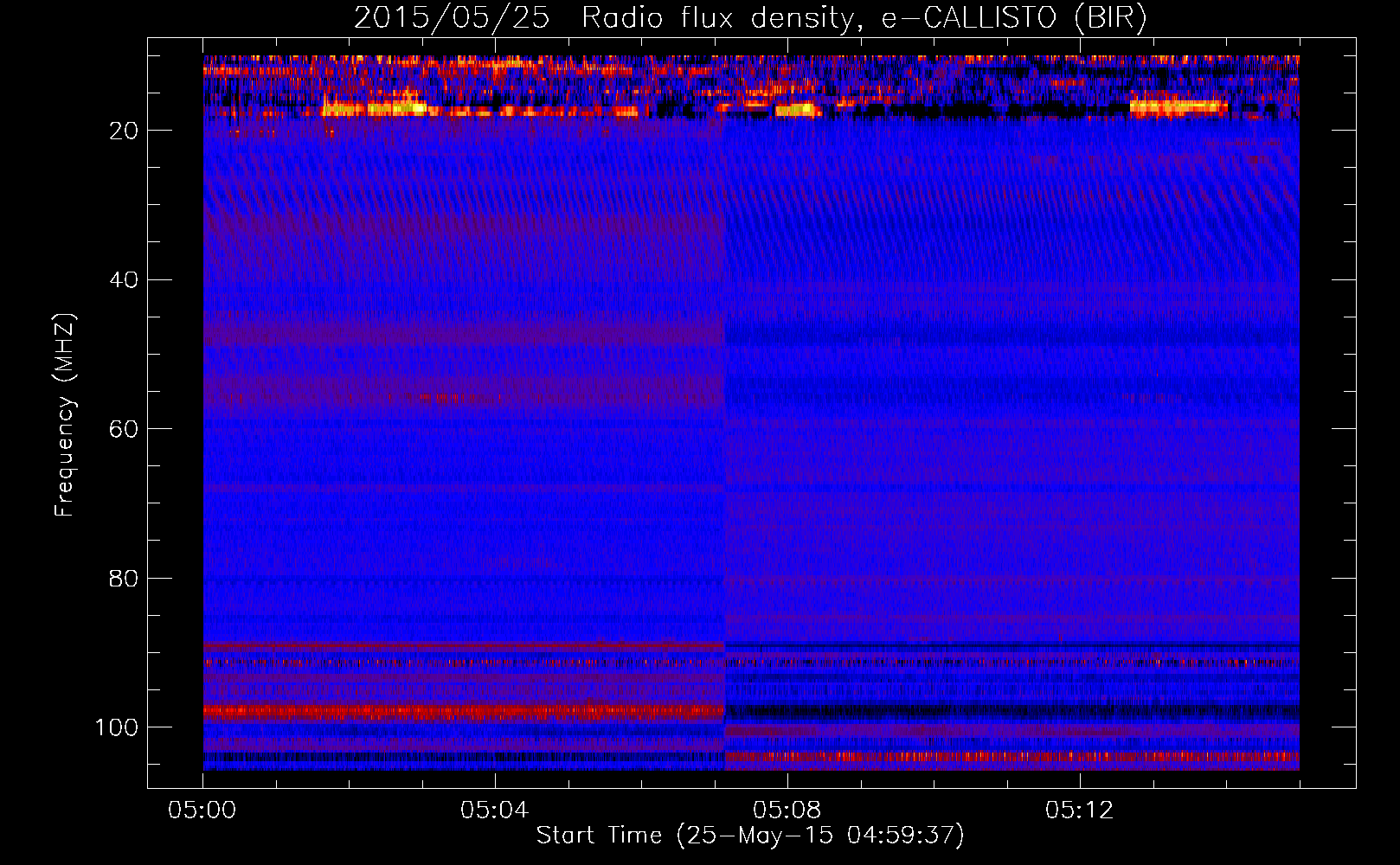Viewport: 1400px width, 865px height.
Task: Click the date '2015/05/25' in the title
Action: (452, 17)
